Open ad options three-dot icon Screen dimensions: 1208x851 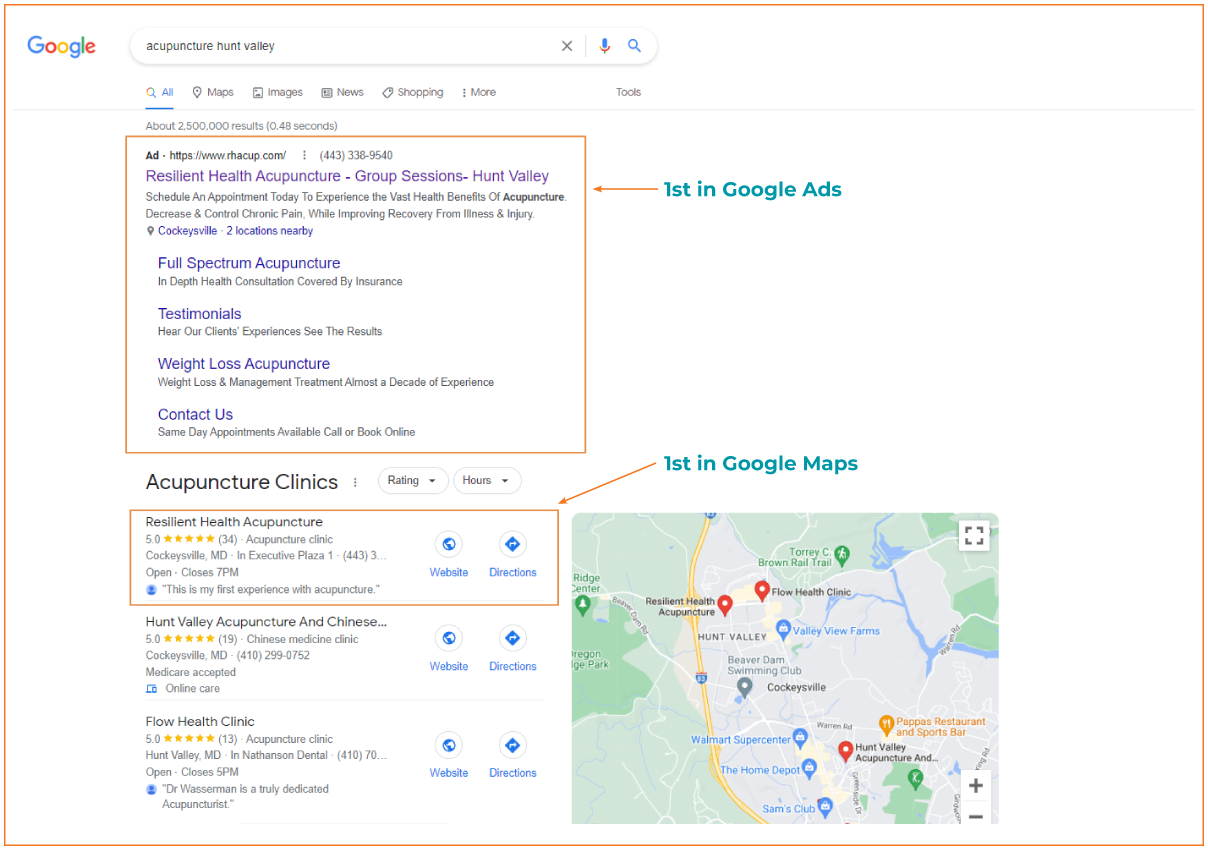(x=304, y=155)
